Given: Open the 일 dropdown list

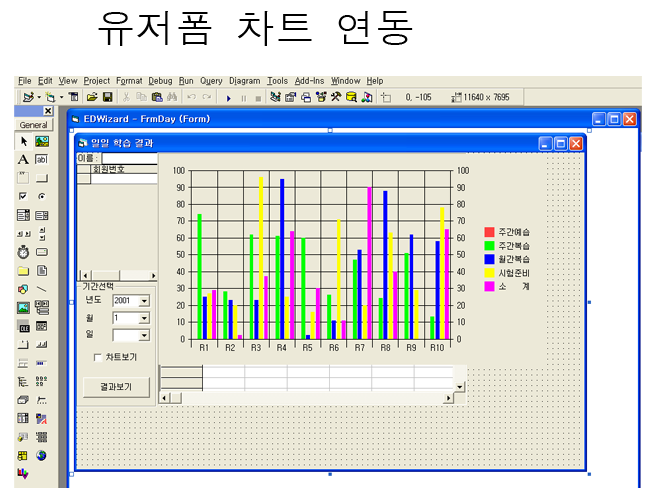Looking at the screenshot, I should coord(144,336).
